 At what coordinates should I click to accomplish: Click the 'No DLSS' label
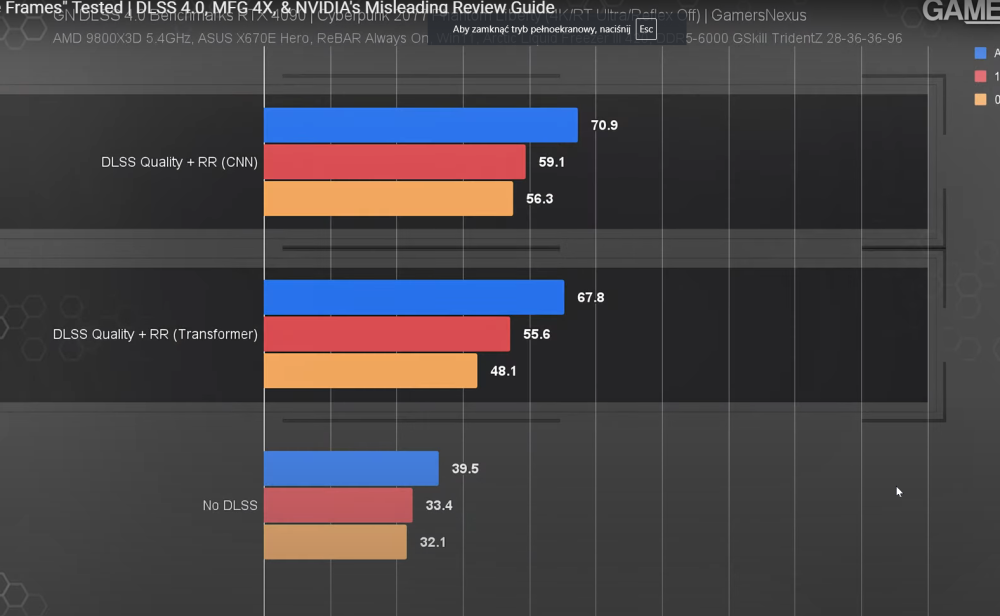pyautogui.click(x=230, y=505)
